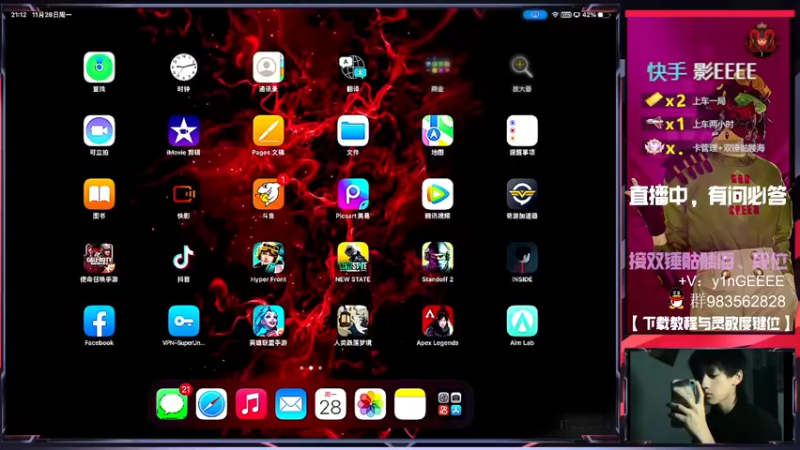The image size is (800, 450).
Task: Open the Maps app
Action: coord(437,131)
